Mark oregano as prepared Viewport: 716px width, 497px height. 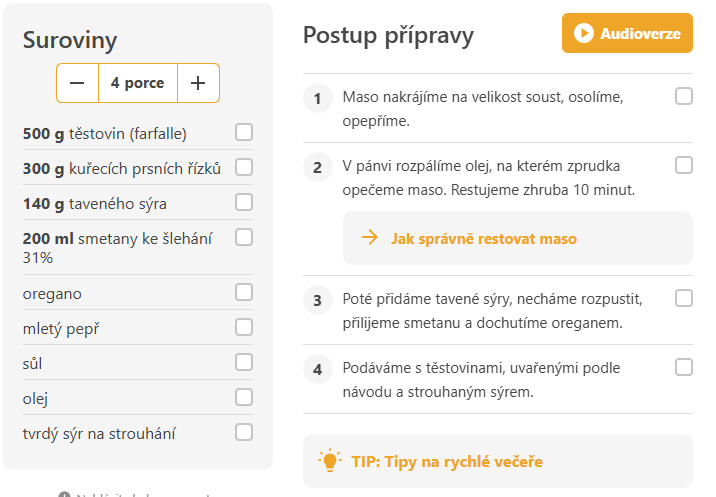[x=244, y=292]
